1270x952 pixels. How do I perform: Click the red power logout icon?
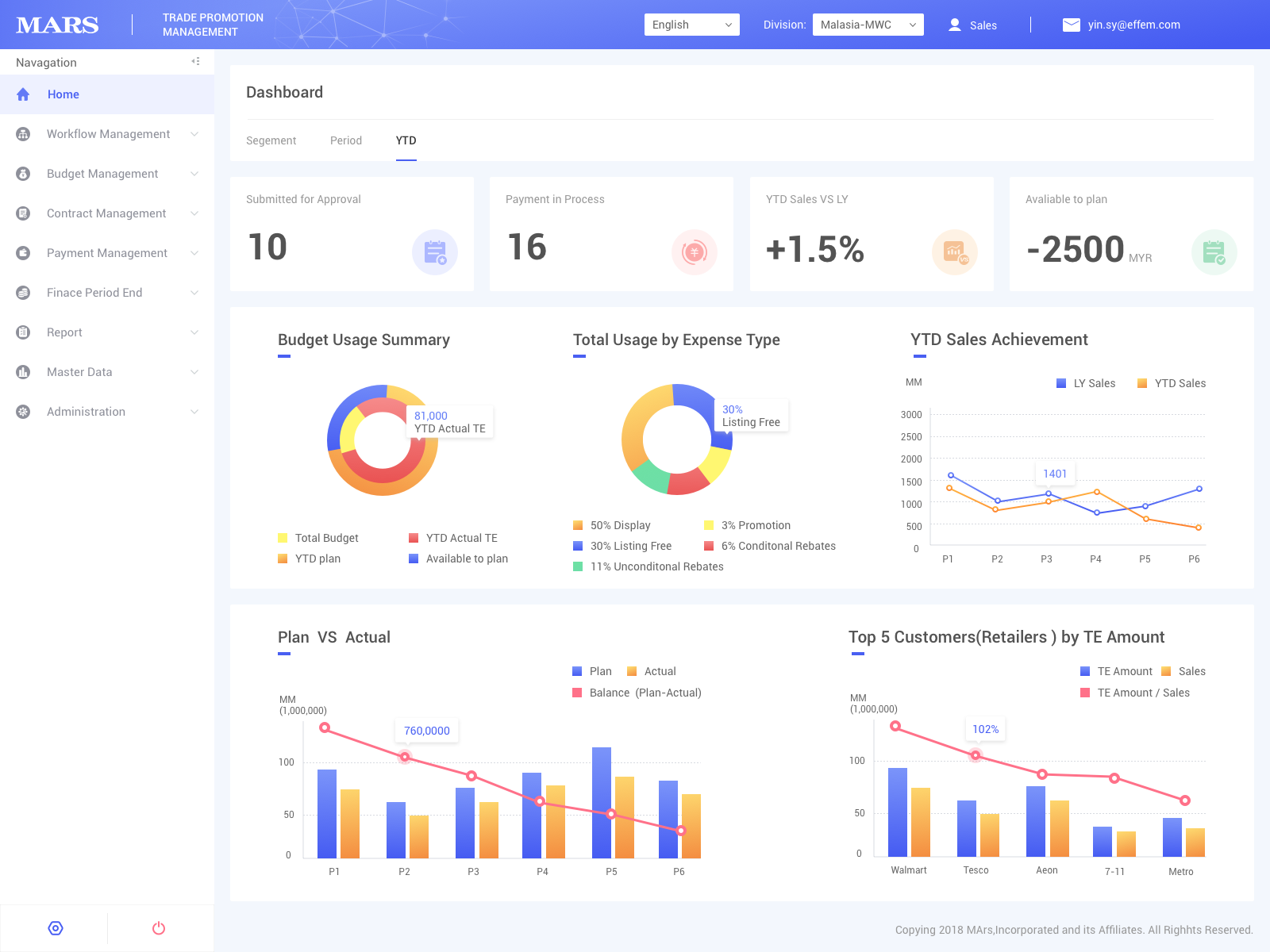pos(159,928)
